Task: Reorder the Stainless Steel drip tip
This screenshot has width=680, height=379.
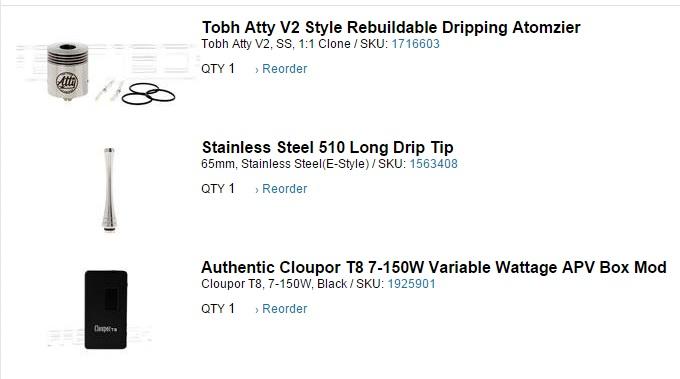Action: [281, 189]
